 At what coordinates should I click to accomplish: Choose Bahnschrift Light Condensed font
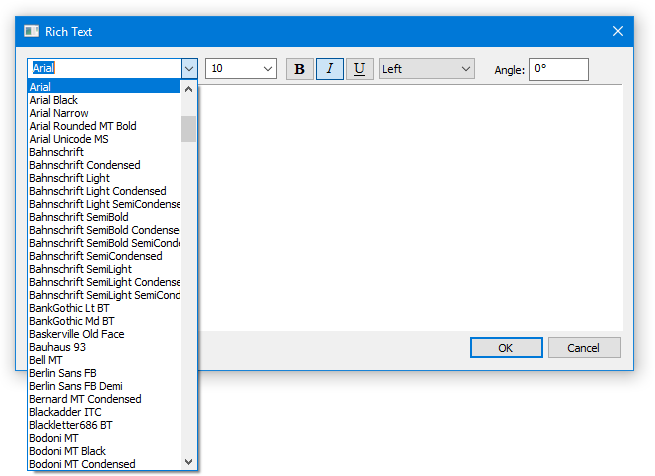click(104, 191)
